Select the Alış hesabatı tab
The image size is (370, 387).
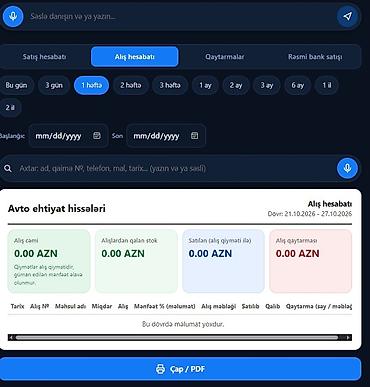135,57
